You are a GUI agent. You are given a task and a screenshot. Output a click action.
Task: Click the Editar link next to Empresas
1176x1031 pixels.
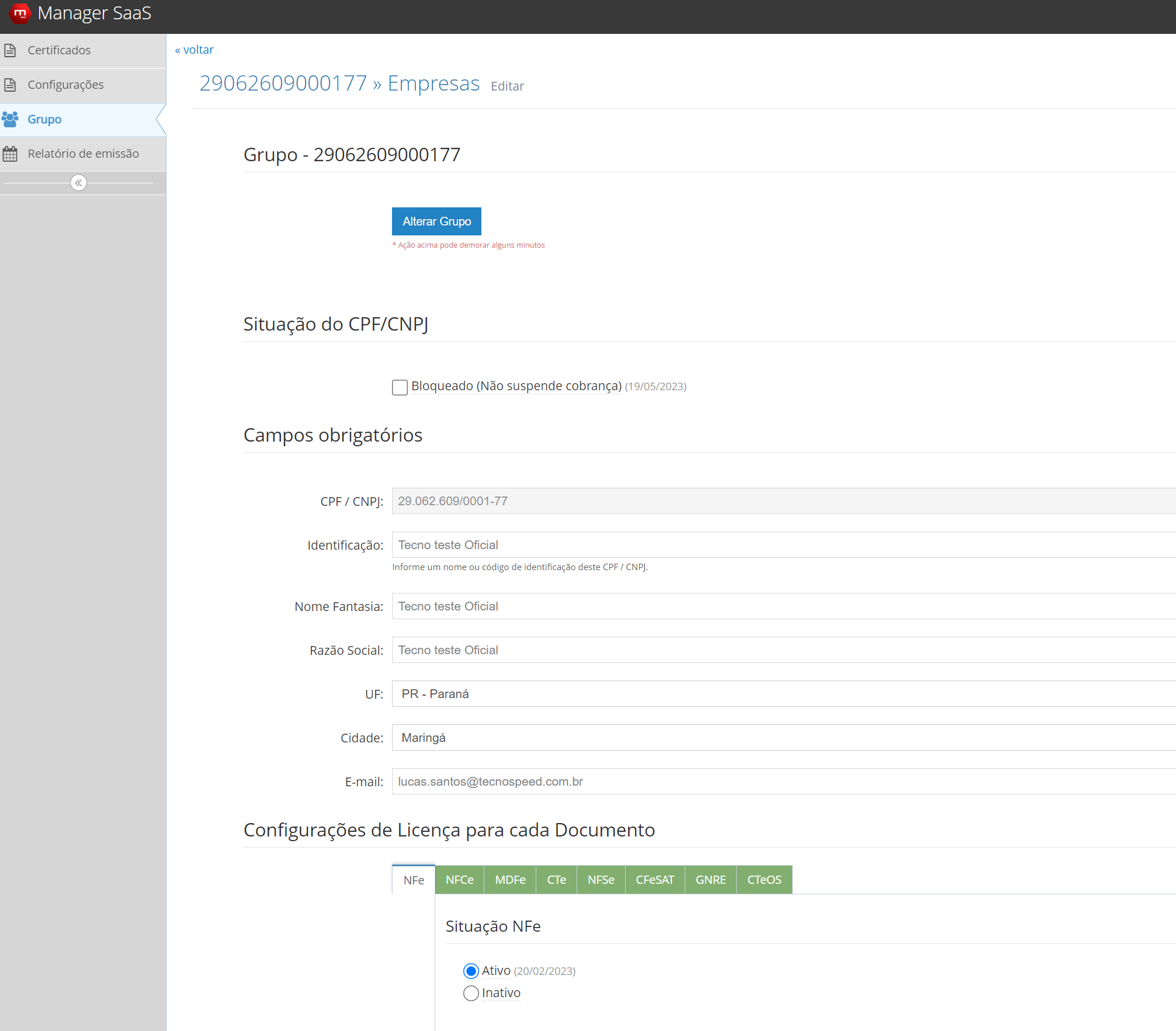point(507,86)
